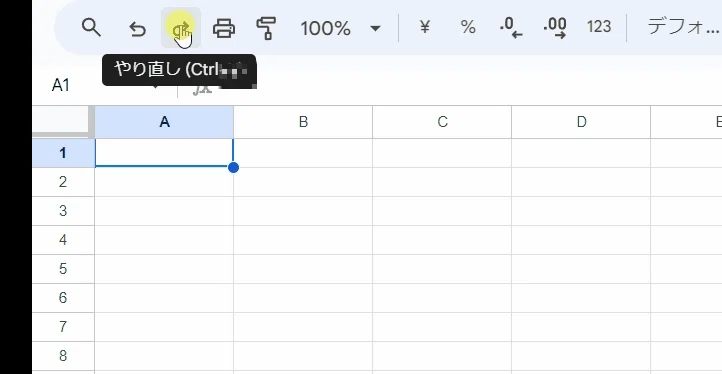Open the 100% zoom dropdown
Screen dimensions: 722x374
[341, 29]
